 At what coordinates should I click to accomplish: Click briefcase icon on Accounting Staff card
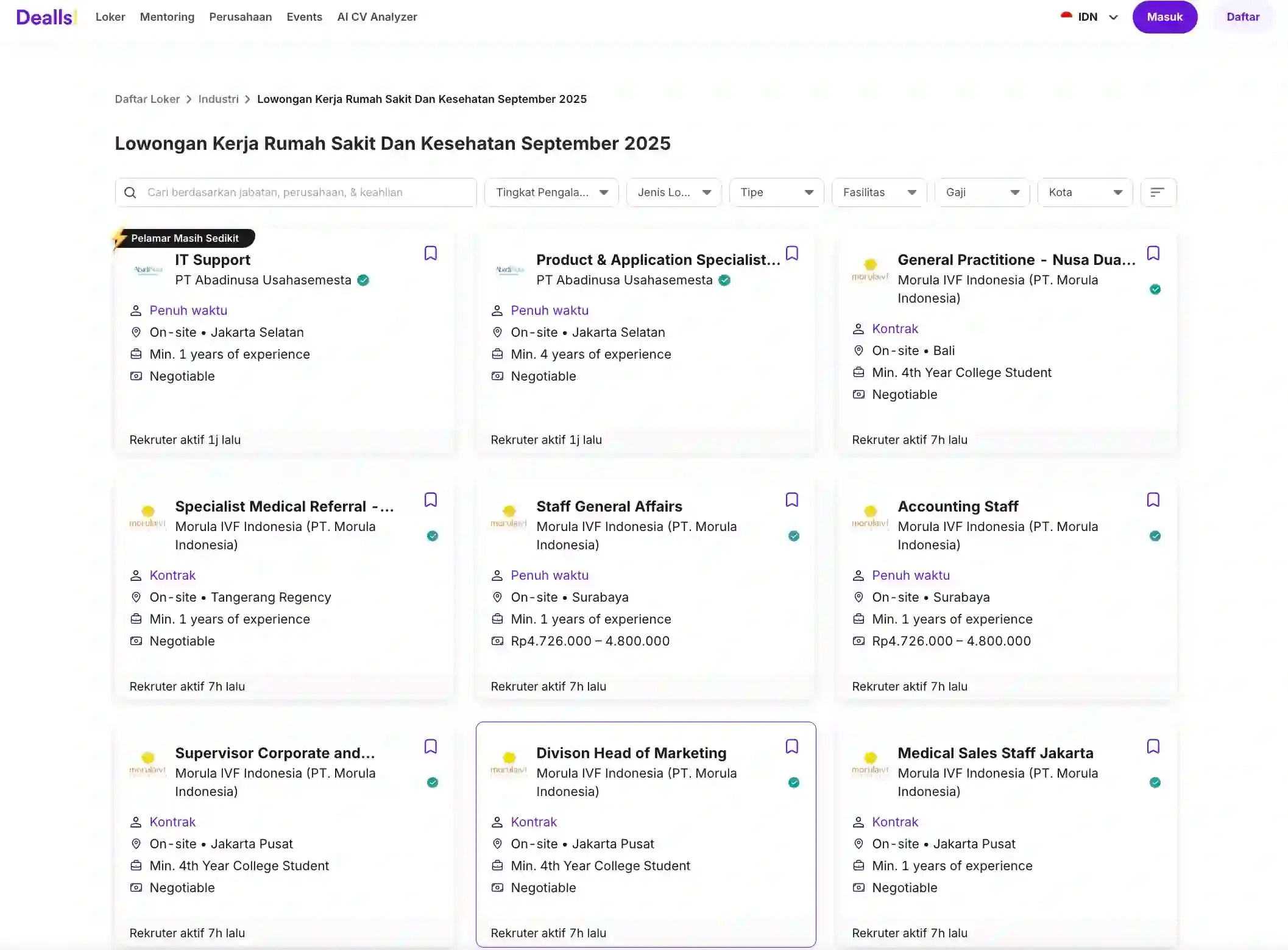858,619
